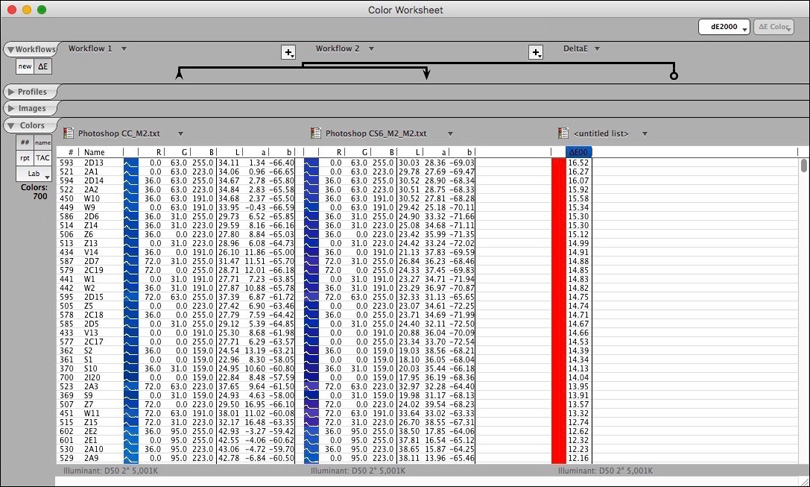Select row 595 named 2D15
The image size is (810, 487).
point(427,297)
